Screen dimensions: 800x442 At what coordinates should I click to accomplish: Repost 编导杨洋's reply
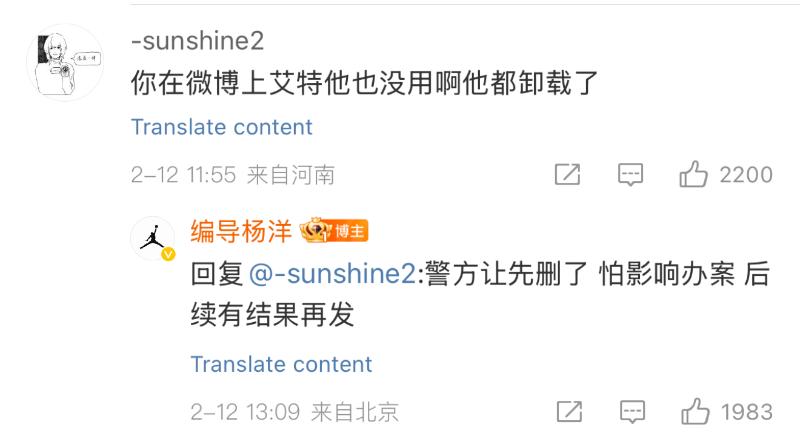(x=568, y=411)
